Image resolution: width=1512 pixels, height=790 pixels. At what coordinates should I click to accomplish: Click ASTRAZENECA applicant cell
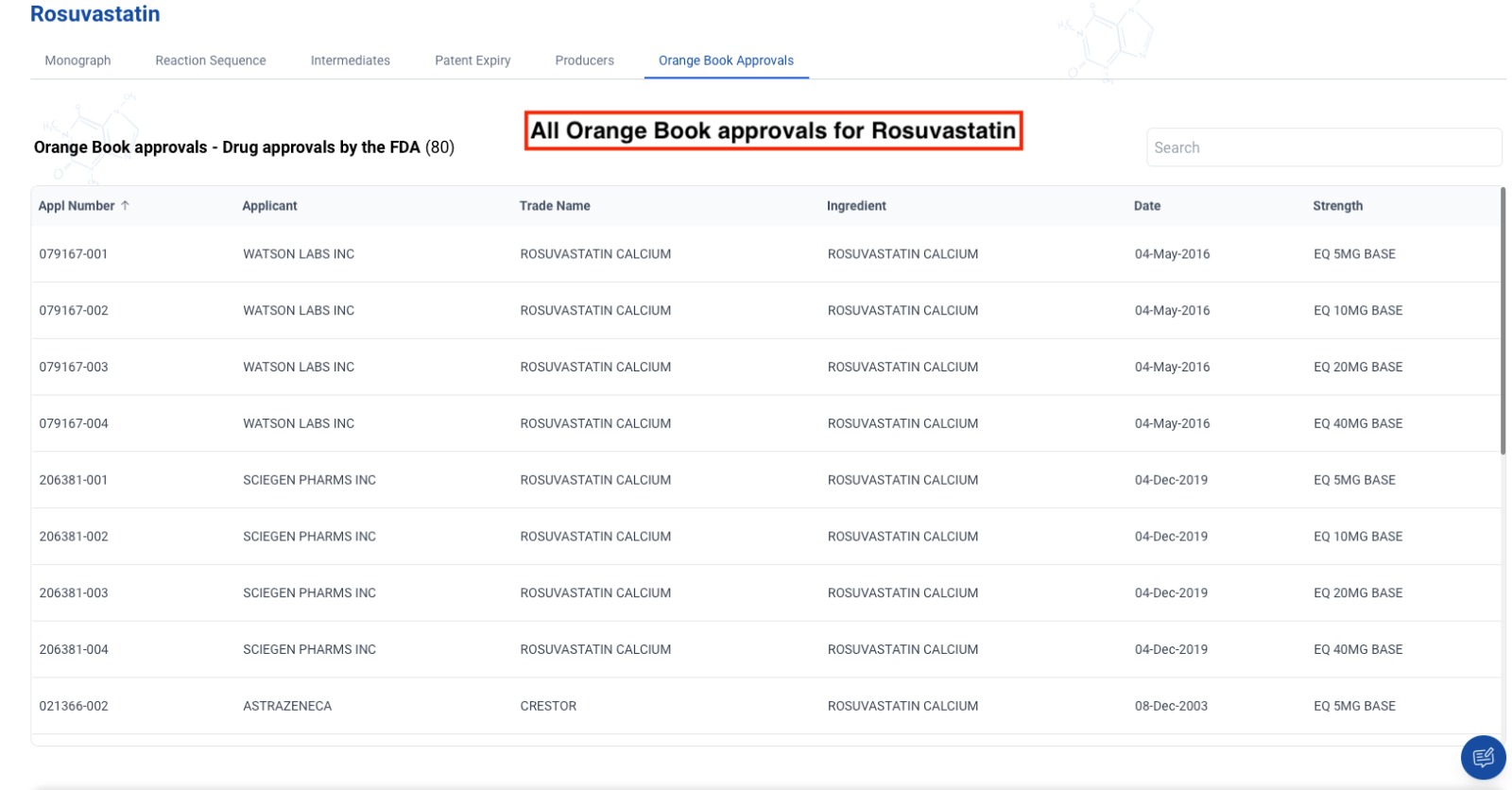point(287,706)
